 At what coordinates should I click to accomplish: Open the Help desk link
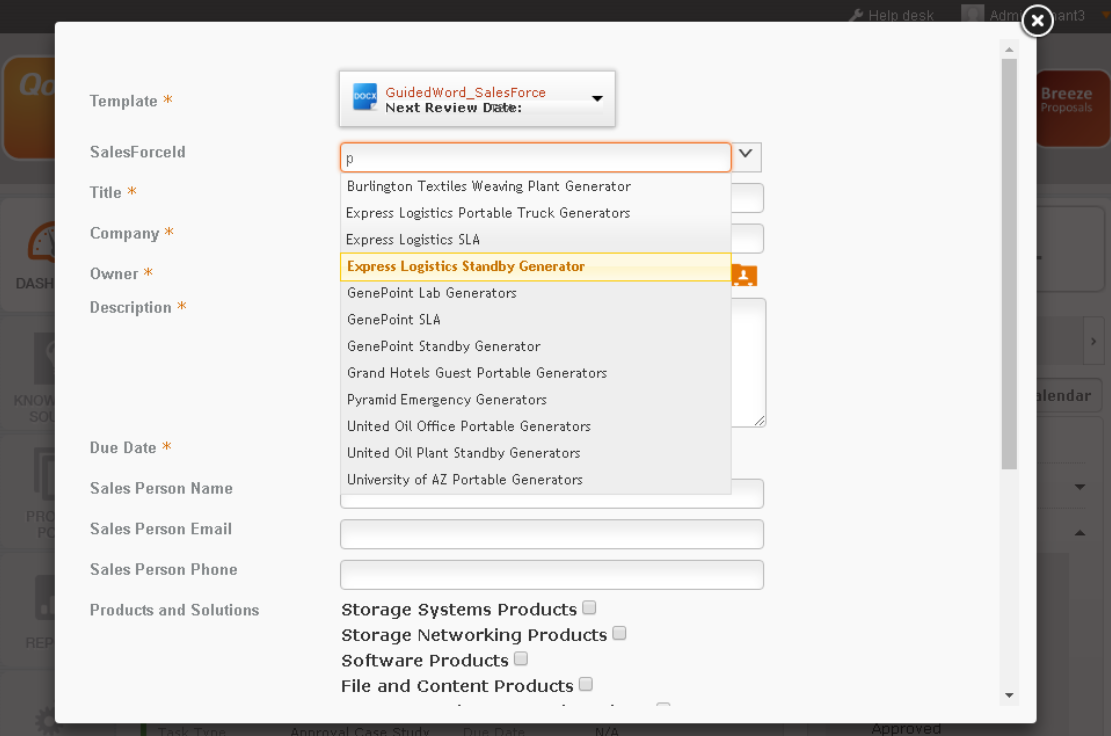click(x=901, y=16)
